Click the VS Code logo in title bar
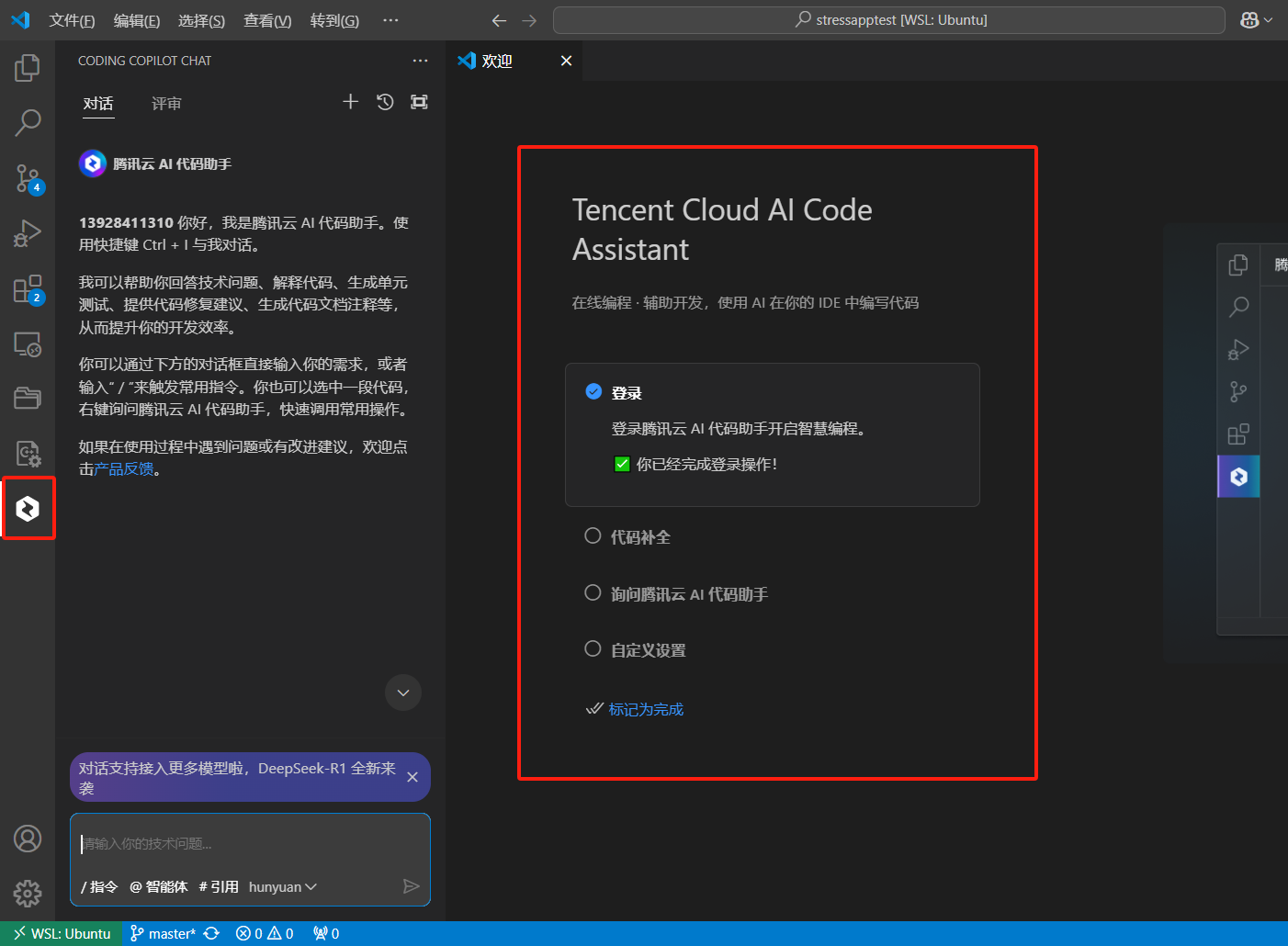Viewport: 1288px width, 946px height. 20,20
